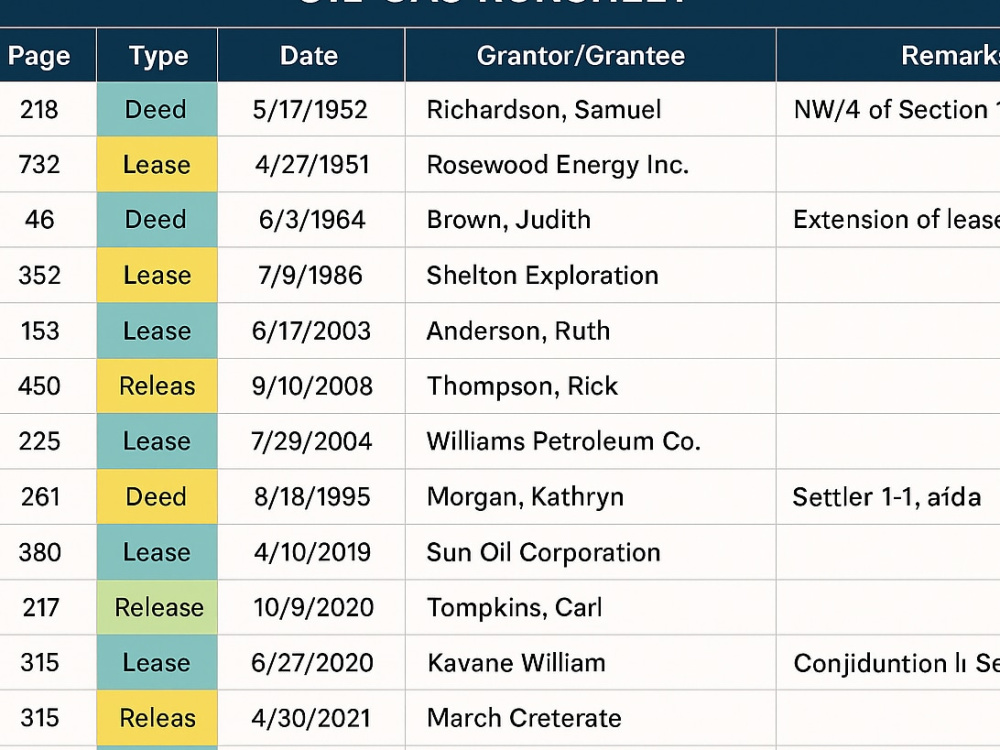Click the Date column header

click(x=311, y=55)
